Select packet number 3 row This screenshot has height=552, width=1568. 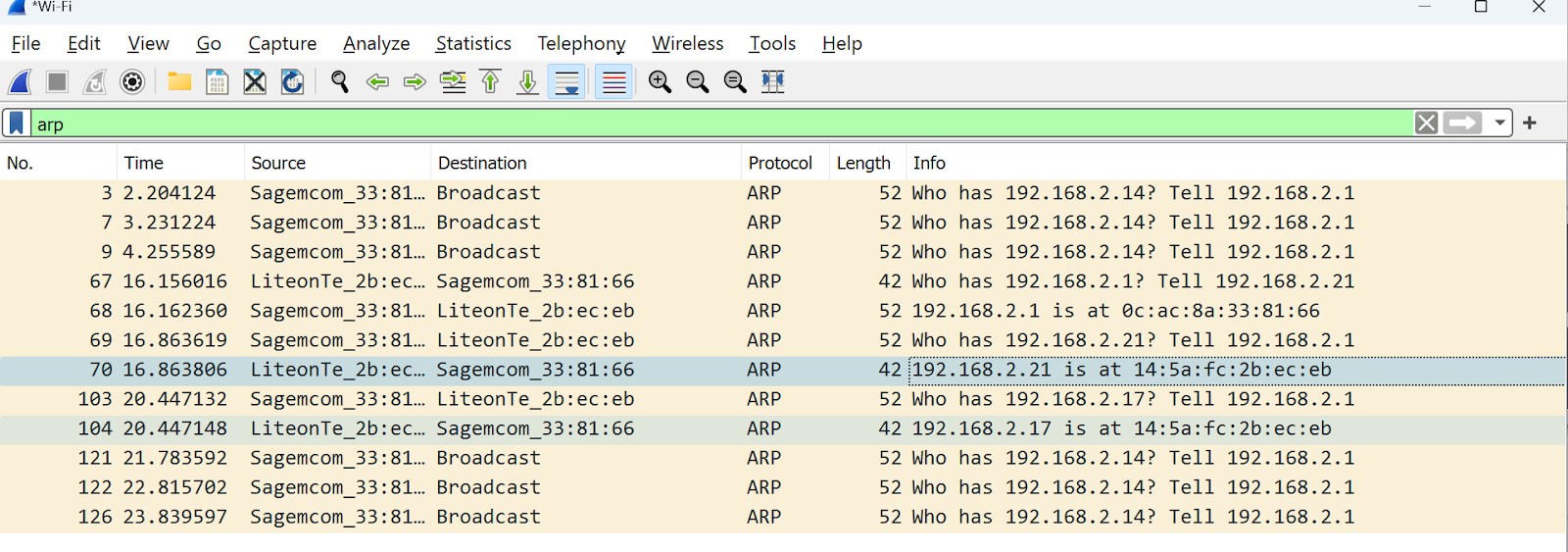783,193
